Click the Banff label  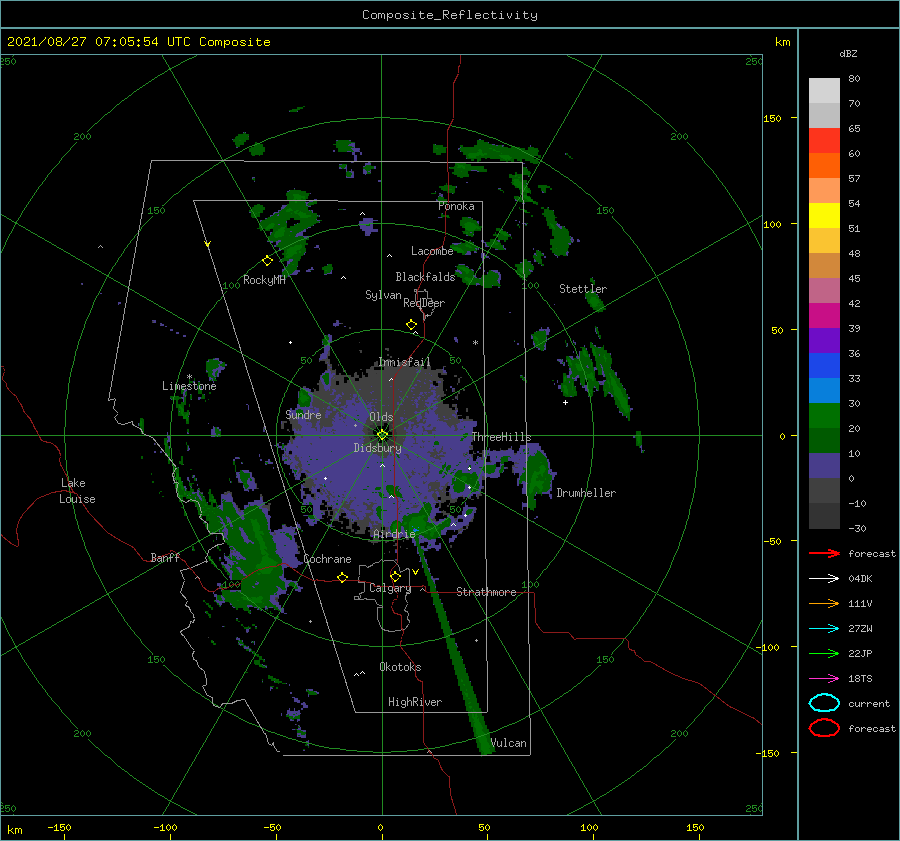click(165, 557)
